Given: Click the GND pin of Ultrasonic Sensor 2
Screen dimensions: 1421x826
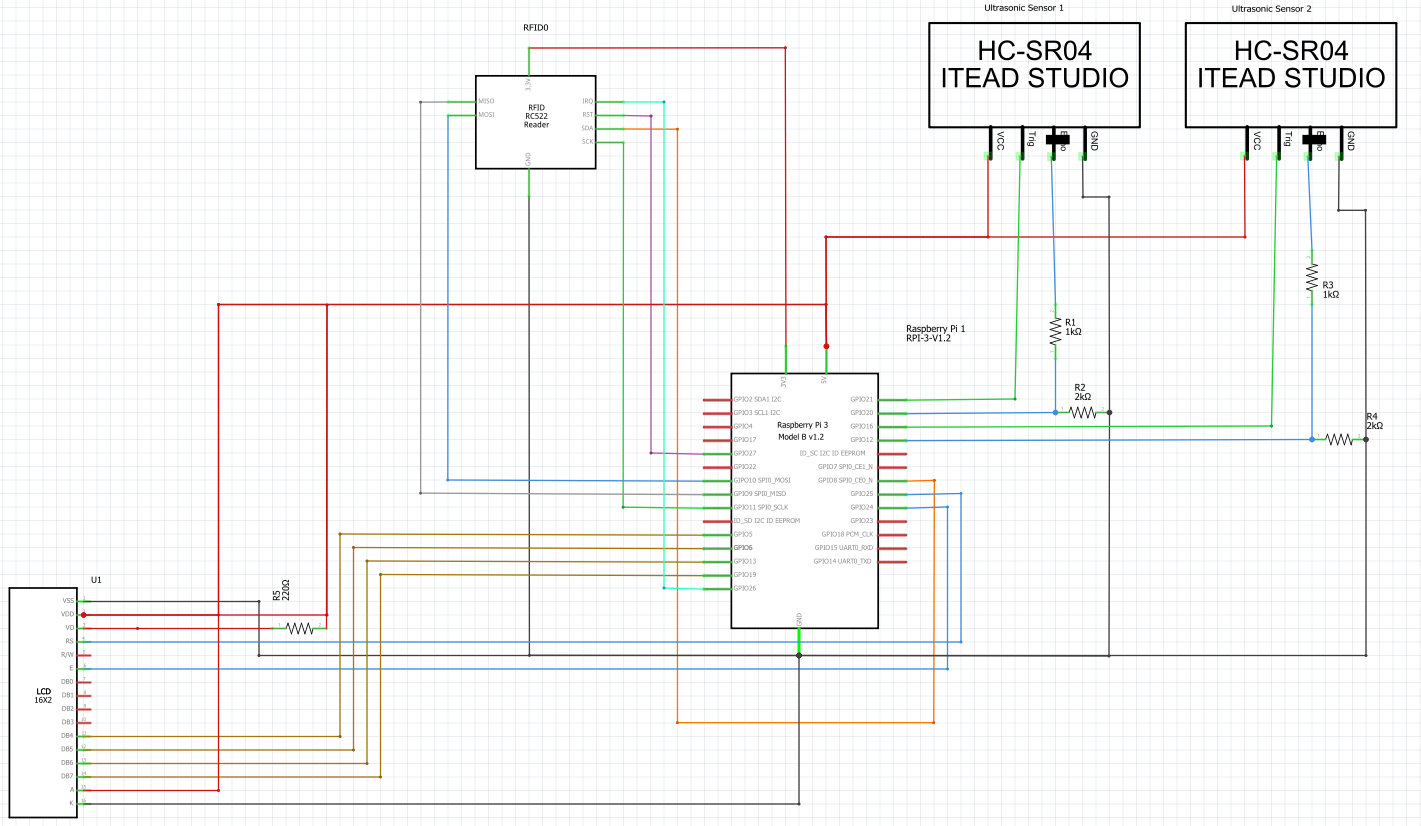Looking at the screenshot, I should [1341, 143].
